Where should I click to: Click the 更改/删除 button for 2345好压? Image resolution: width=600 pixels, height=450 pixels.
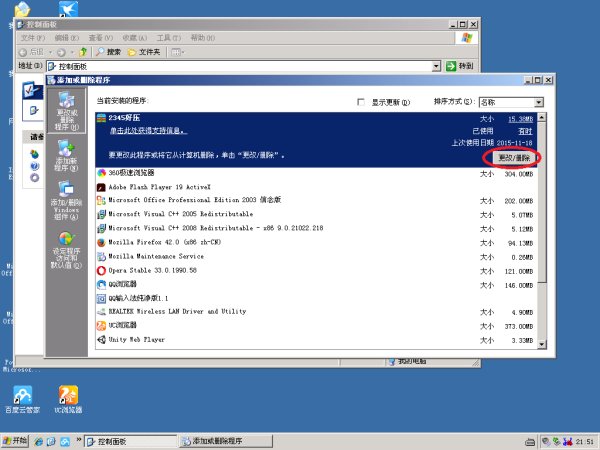(513, 157)
